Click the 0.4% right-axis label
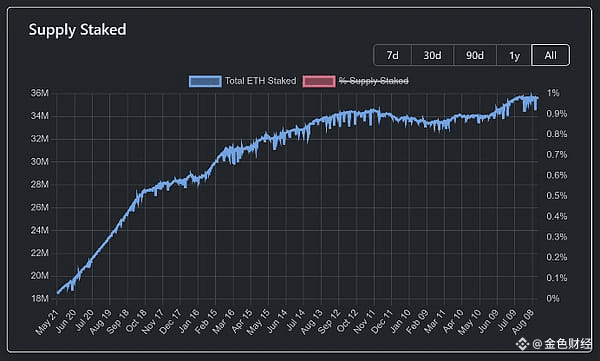The height and width of the screenshot is (361, 600). [x=557, y=216]
